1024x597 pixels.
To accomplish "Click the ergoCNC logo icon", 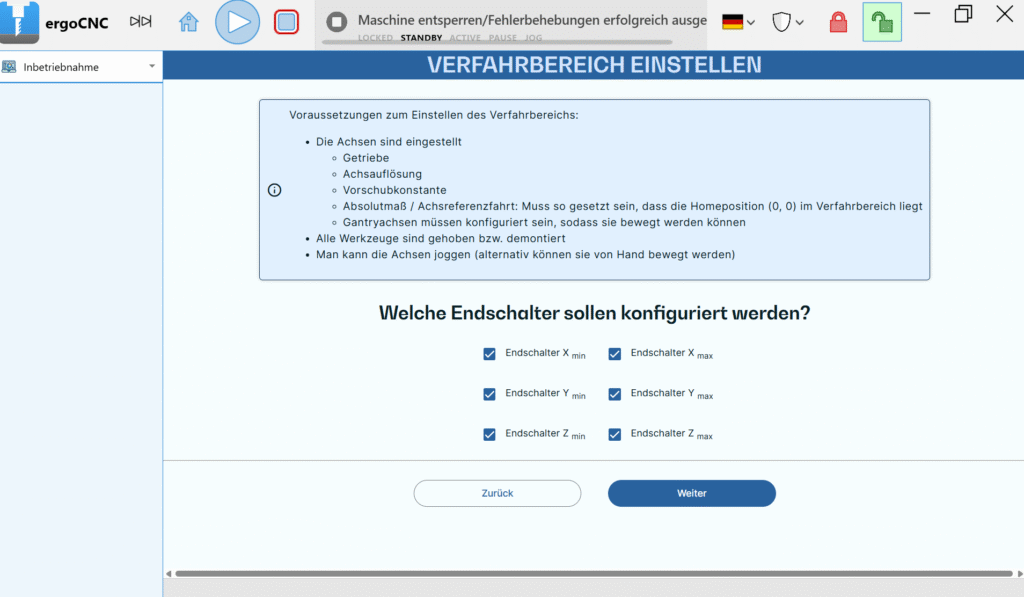I will click(20, 22).
